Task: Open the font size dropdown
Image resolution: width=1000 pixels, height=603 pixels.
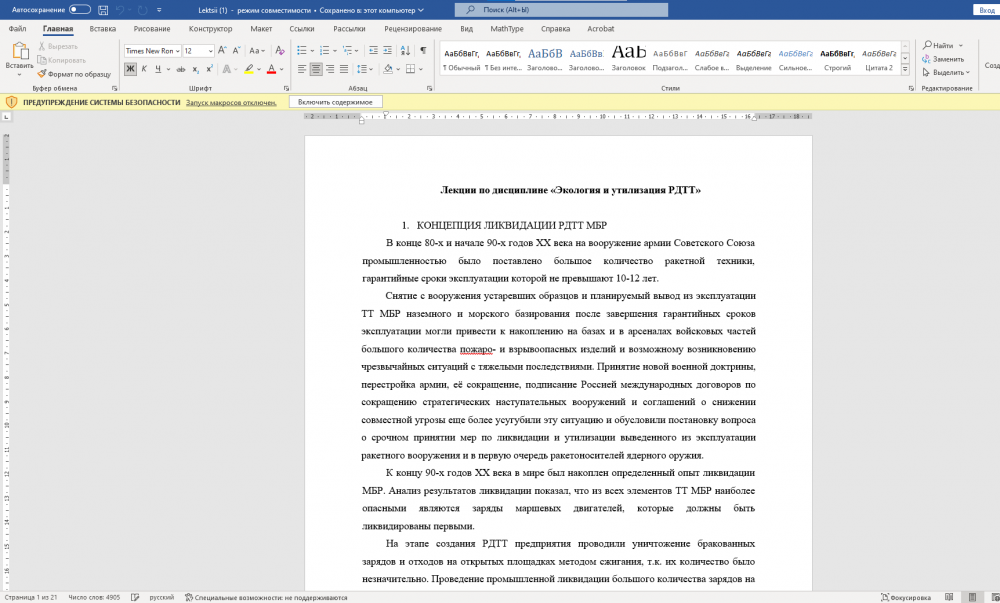Action: click(x=210, y=50)
